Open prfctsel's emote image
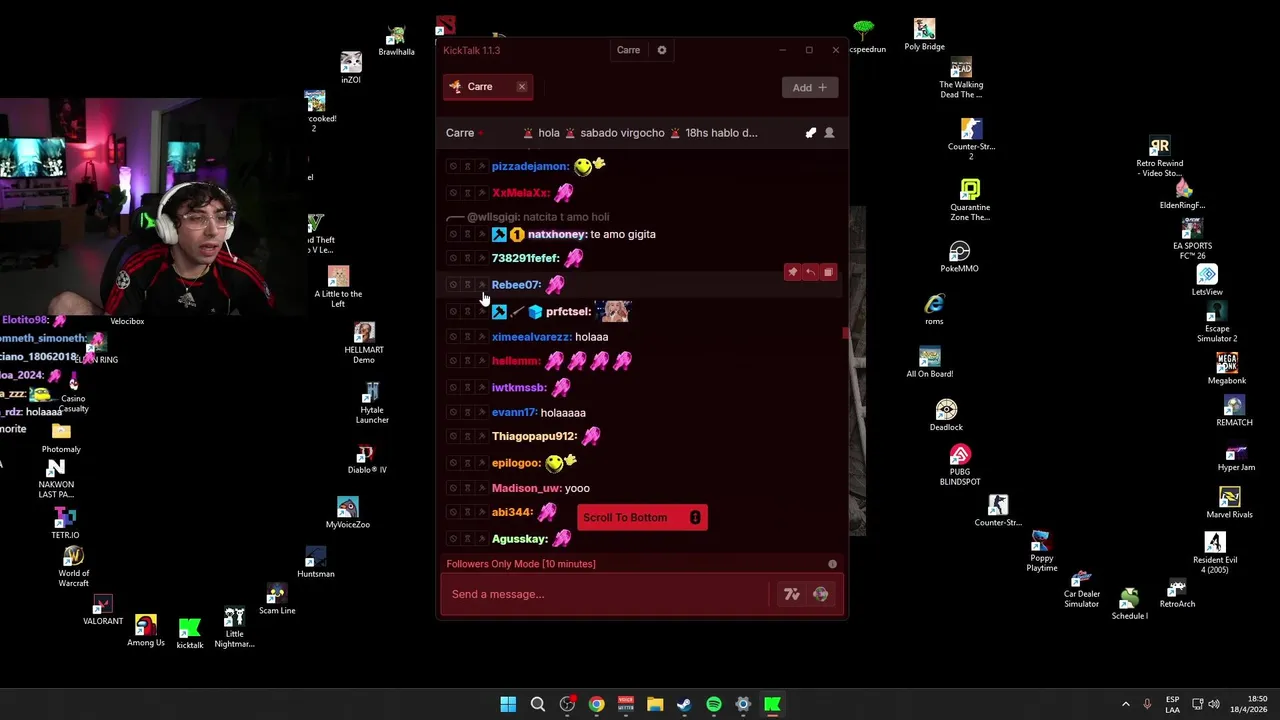 pos(612,311)
